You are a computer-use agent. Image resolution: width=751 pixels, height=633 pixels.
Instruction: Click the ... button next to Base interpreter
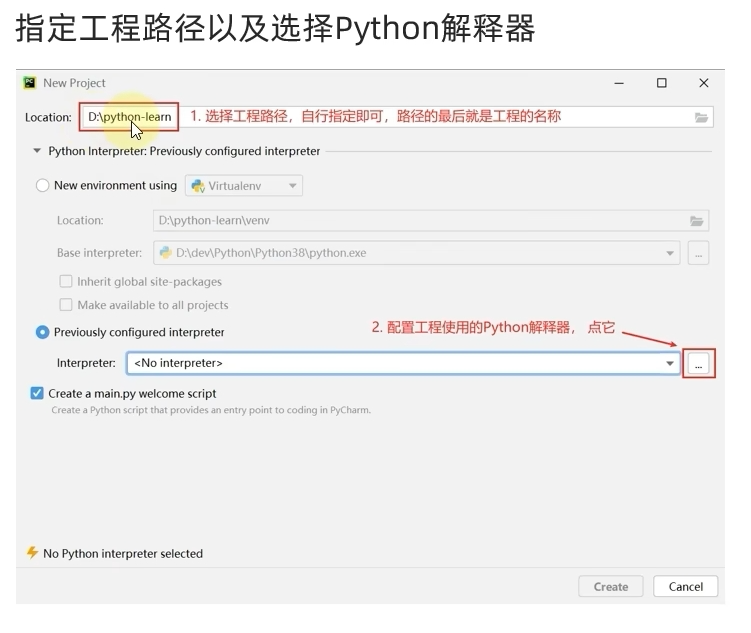tap(698, 253)
